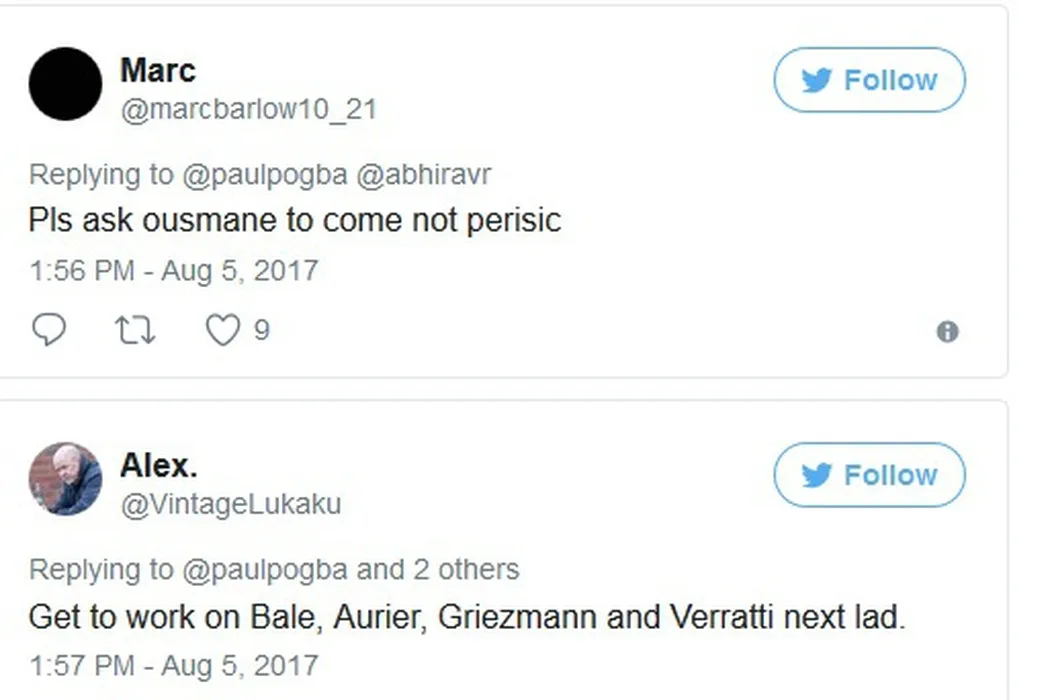Screen dimensions: 1050x700
Task: Open the @abhiravr mention
Action: [x=424, y=174]
